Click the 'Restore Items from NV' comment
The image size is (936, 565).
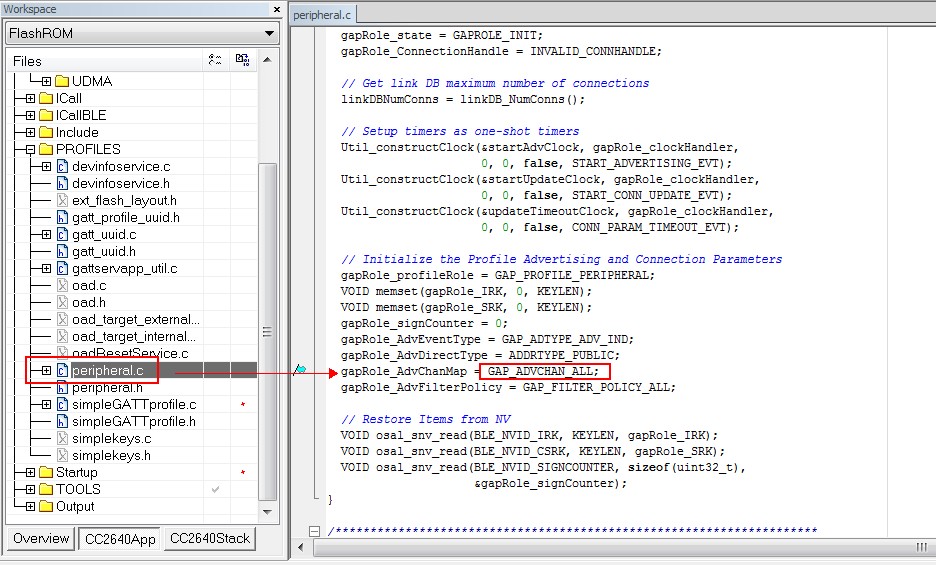pyautogui.click(x=426, y=419)
